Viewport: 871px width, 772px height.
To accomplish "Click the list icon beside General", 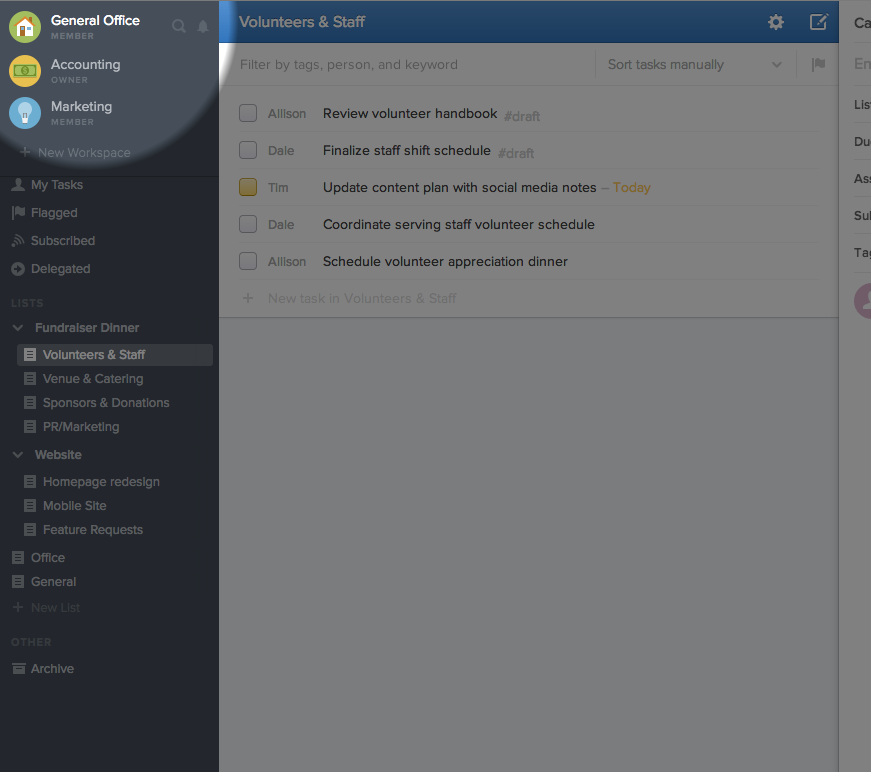I will tap(18, 581).
